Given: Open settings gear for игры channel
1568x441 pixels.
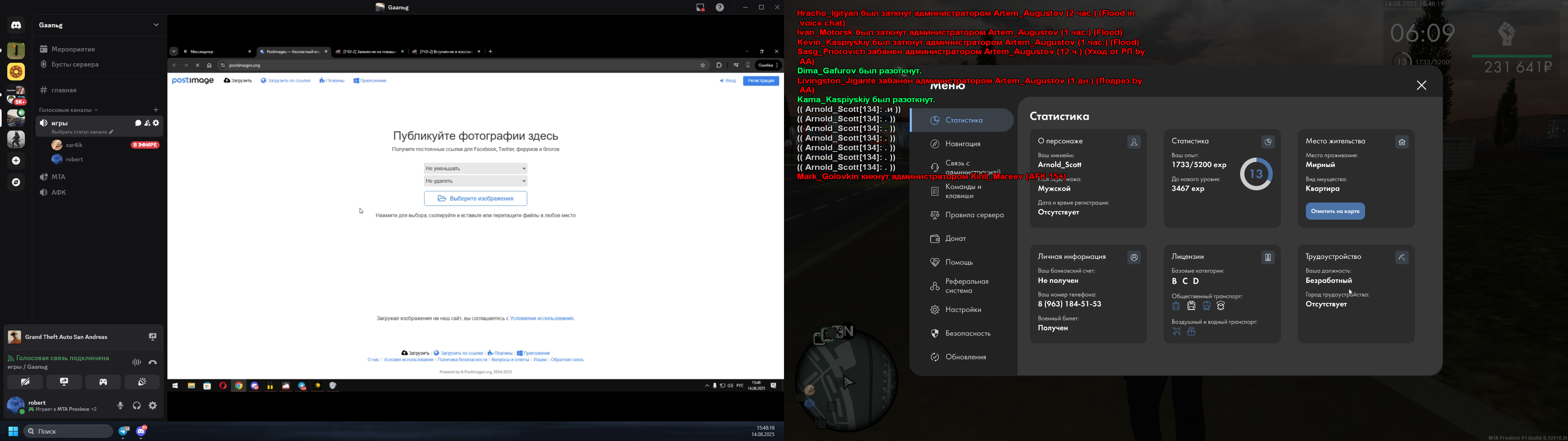Looking at the screenshot, I should coord(156,123).
